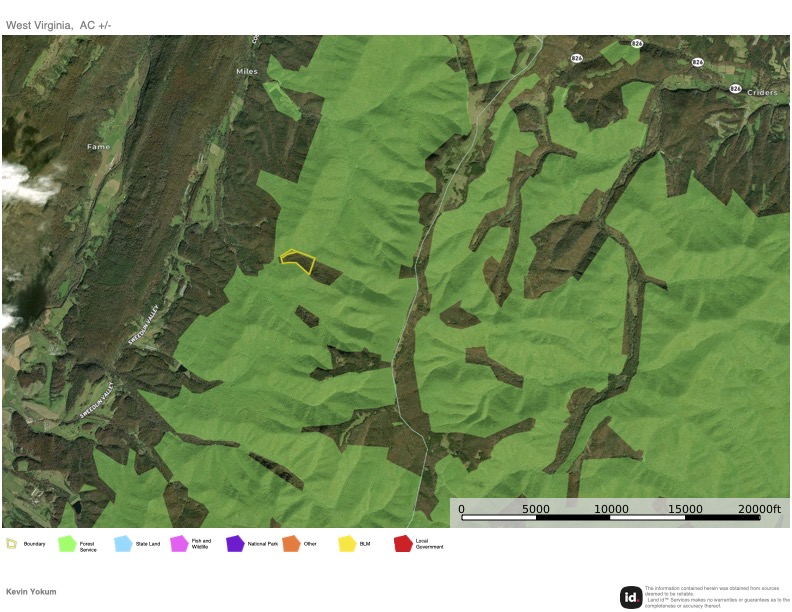Click the 5000 mark on scale bar

536,509
